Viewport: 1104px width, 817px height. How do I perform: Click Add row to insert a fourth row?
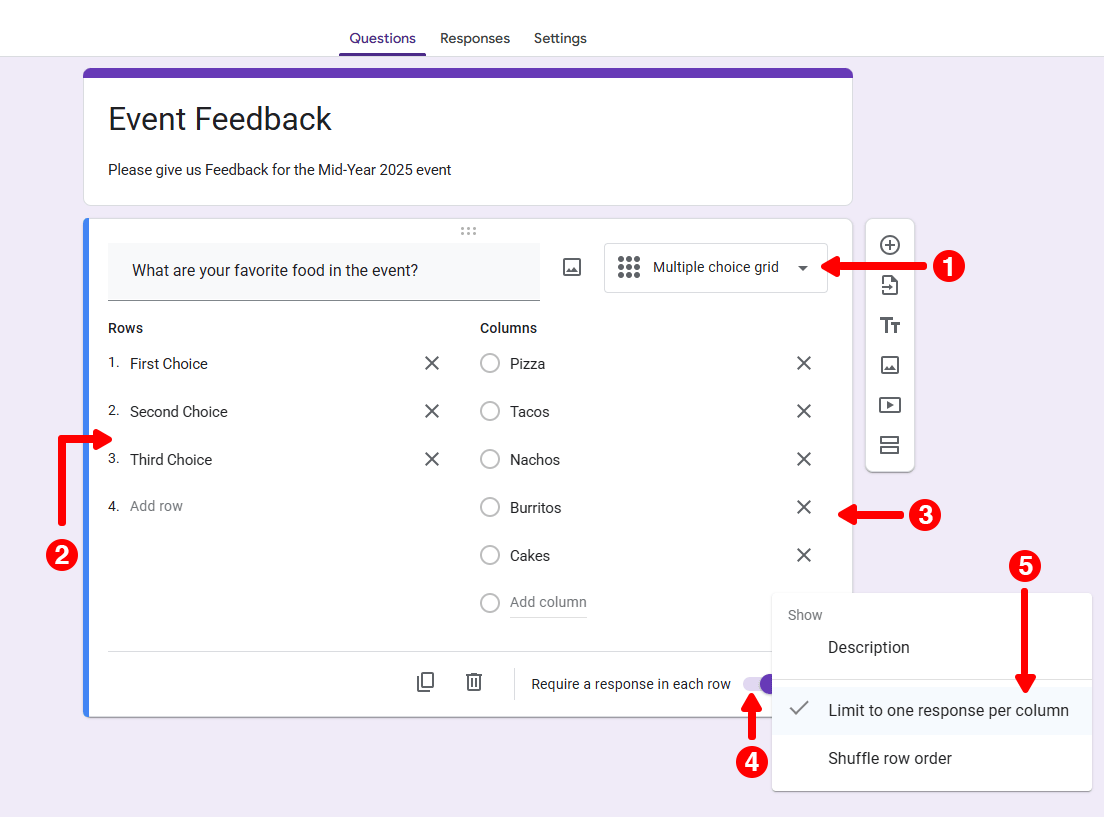point(156,505)
